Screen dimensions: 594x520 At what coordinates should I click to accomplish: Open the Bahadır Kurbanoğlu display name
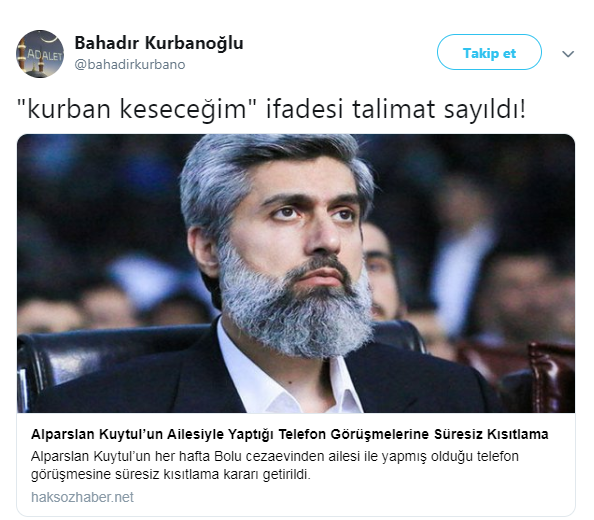pos(159,43)
